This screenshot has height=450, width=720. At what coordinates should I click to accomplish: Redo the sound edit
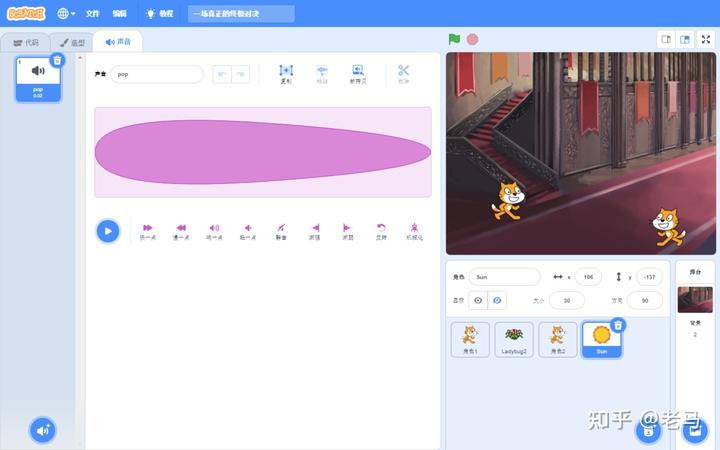point(240,74)
